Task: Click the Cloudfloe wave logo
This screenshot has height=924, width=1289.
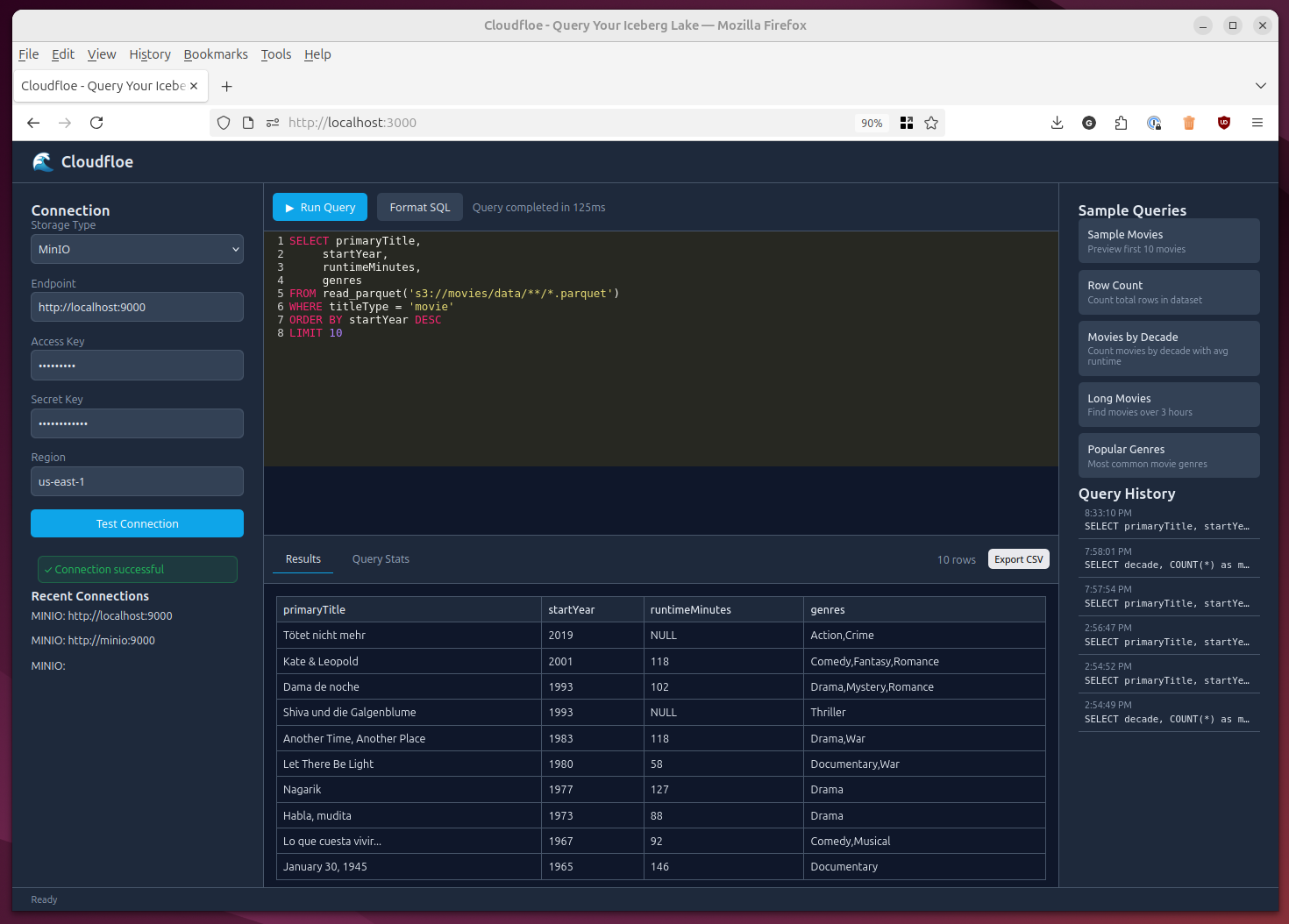Action: 42,161
